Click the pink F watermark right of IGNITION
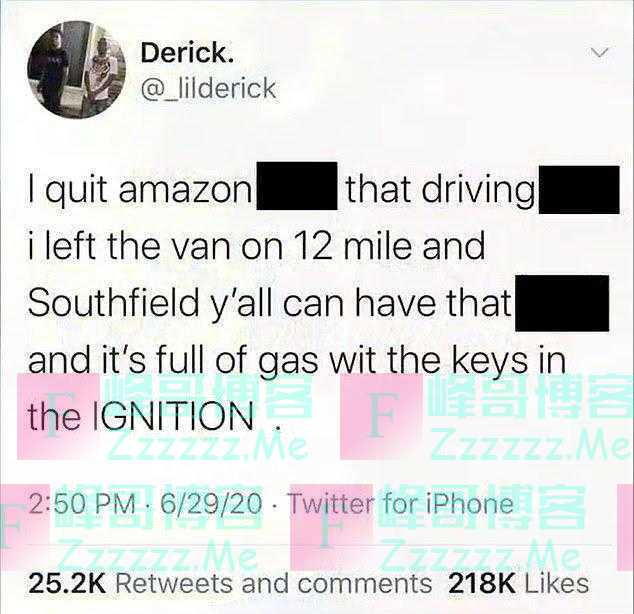Screen dimensions: 634x614 click(x=381, y=417)
